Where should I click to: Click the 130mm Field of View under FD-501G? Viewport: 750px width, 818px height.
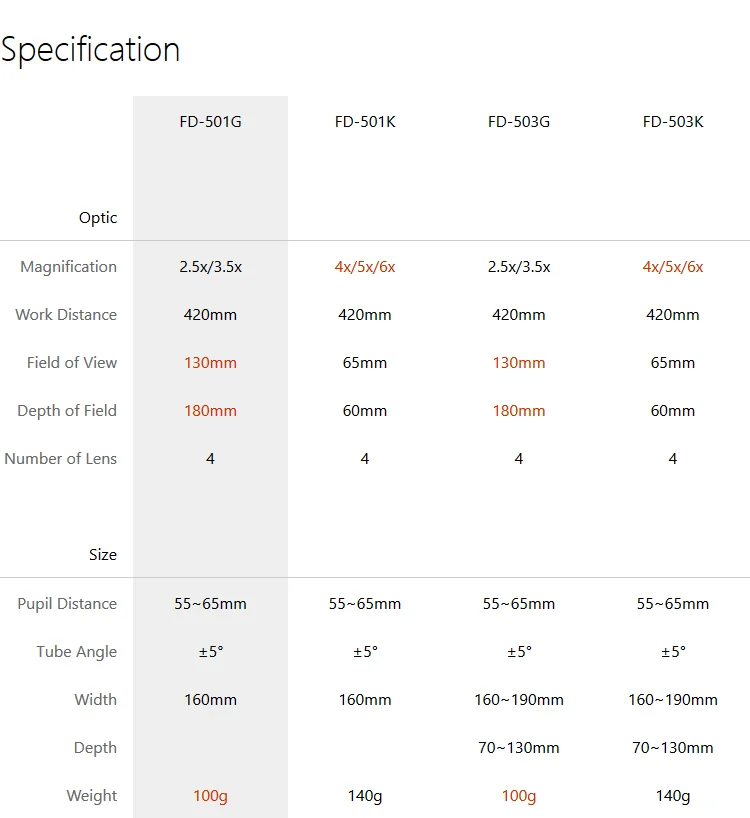pyautogui.click(x=210, y=363)
